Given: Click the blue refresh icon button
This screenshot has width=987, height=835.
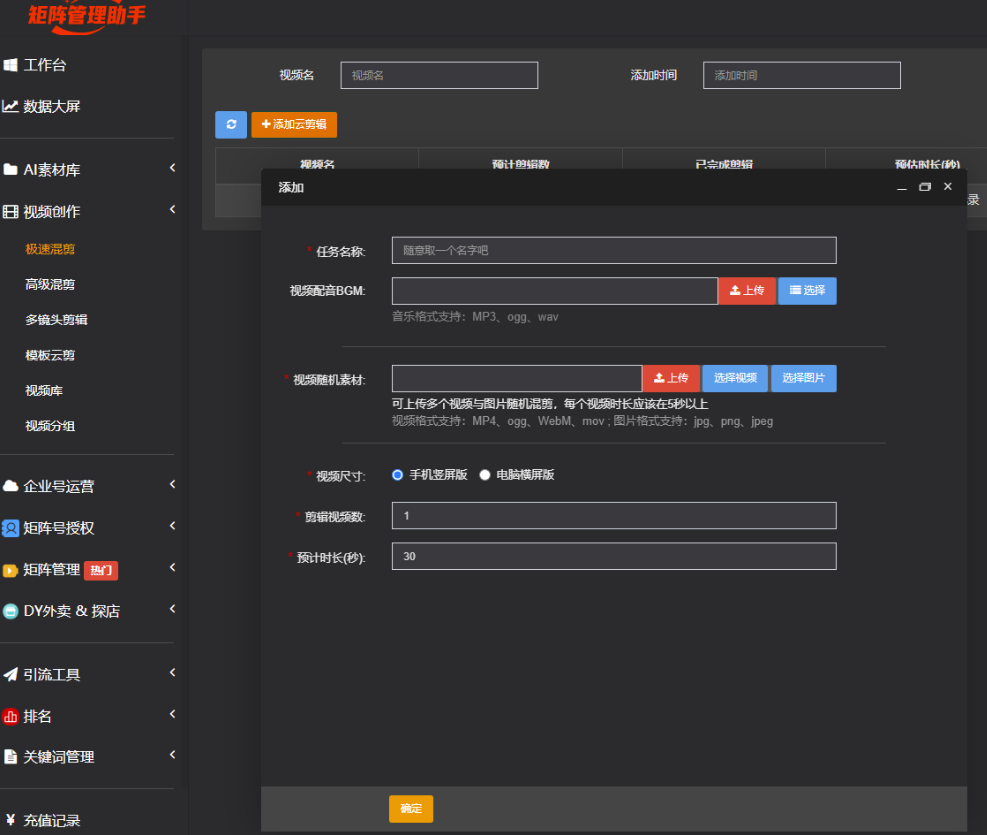Looking at the screenshot, I should 231,124.
